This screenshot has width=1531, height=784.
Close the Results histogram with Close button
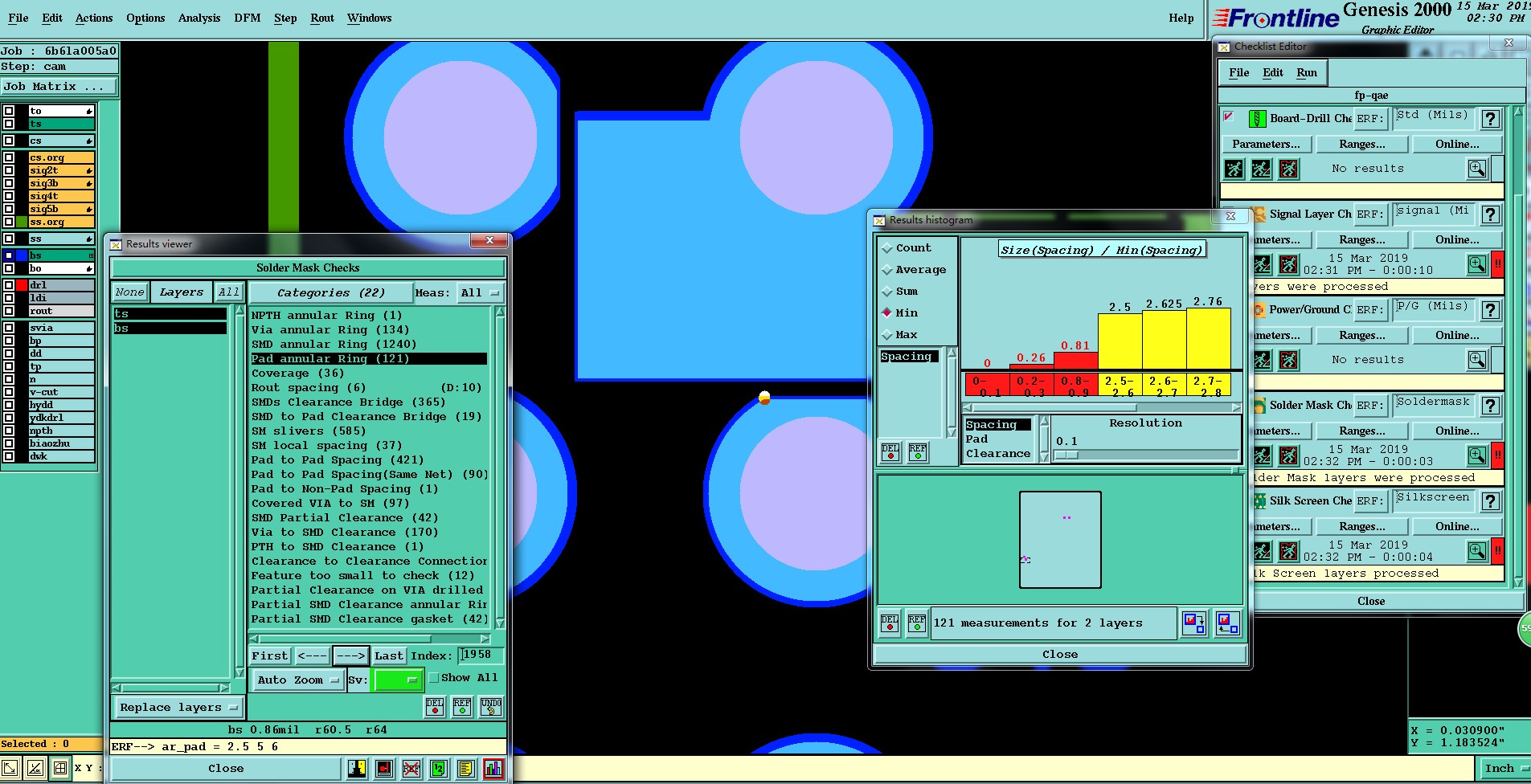coord(1060,655)
